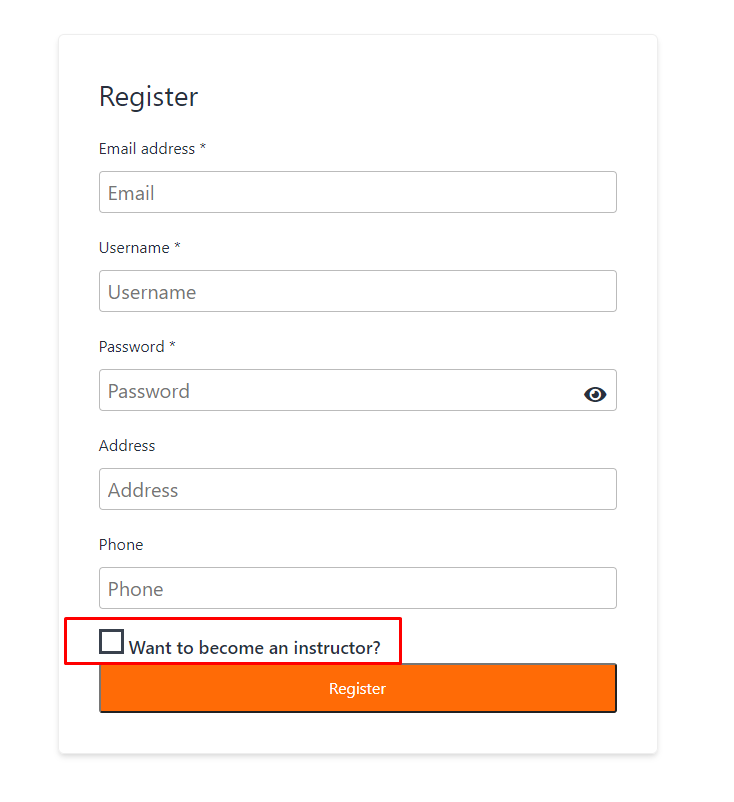Screen dimensions: 734x802
Task: Click the "Want to become an instructor?" label text
Action: [254, 648]
